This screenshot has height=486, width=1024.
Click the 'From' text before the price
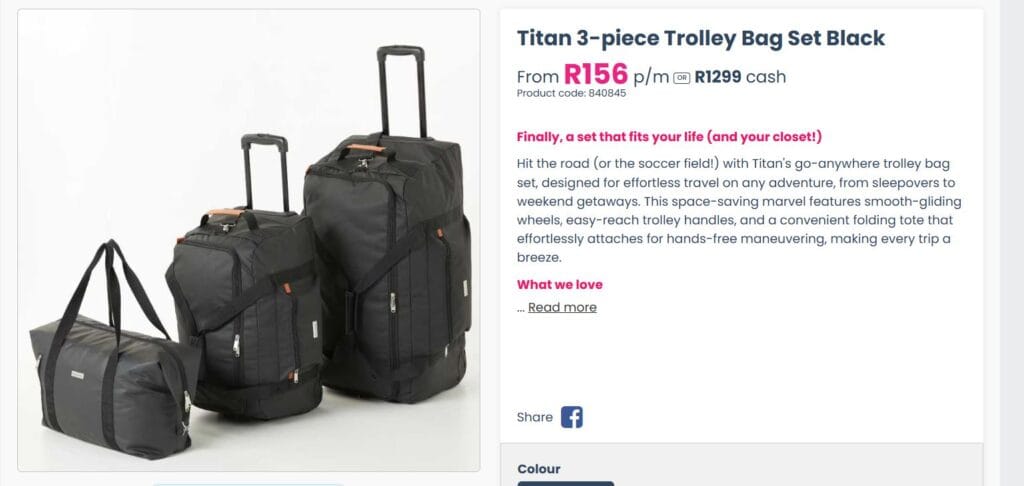coord(537,77)
